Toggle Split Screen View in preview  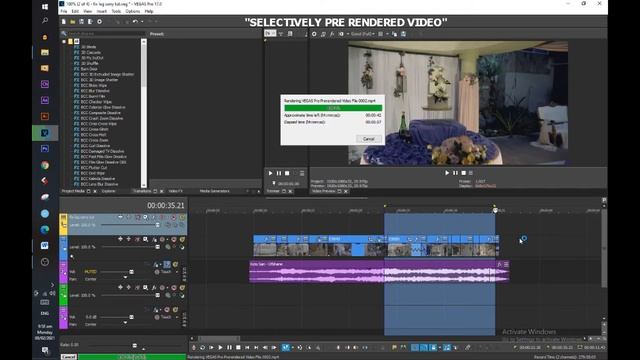[341, 34]
